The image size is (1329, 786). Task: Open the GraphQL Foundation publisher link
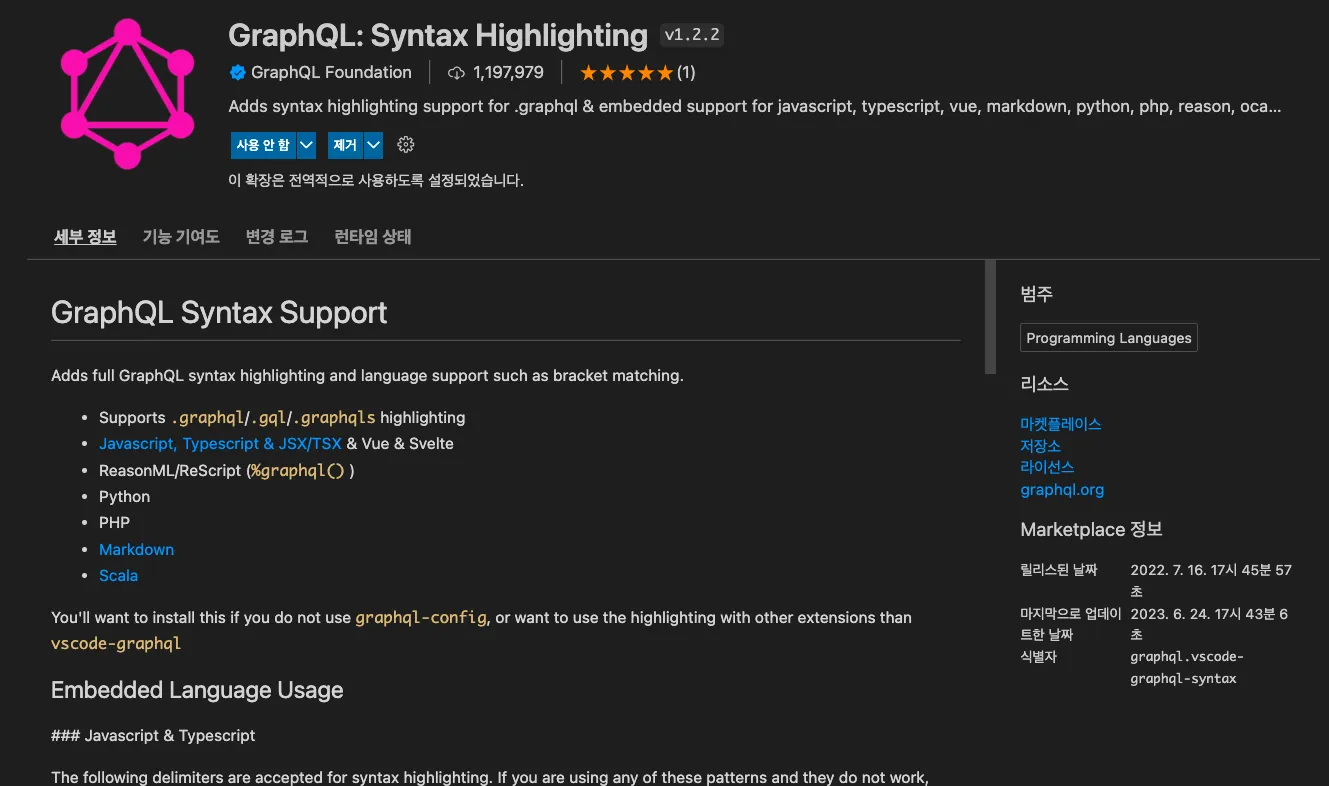coord(331,72)
